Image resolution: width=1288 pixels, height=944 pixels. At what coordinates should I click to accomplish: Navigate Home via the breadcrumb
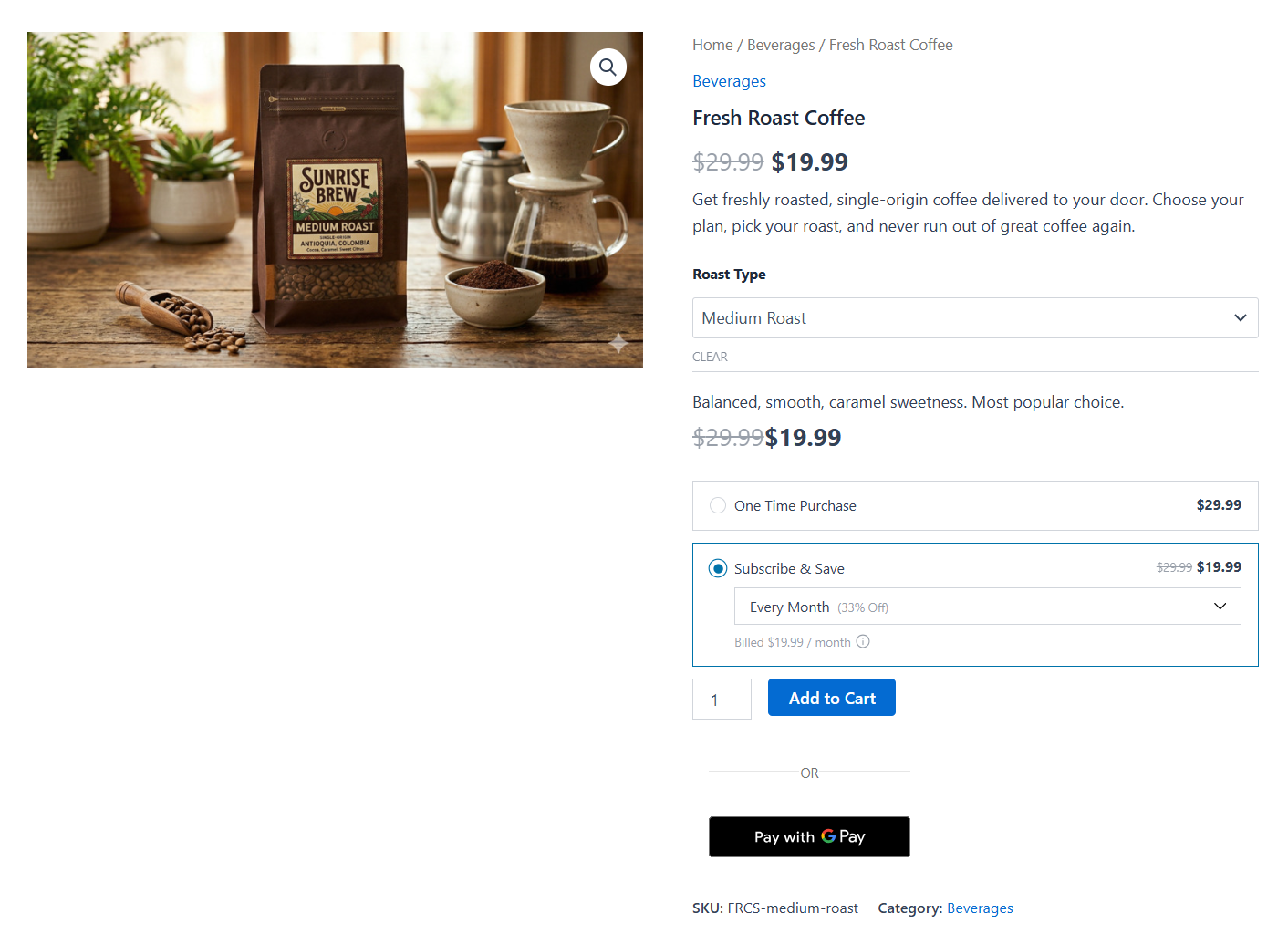click(x=712, y=44)
